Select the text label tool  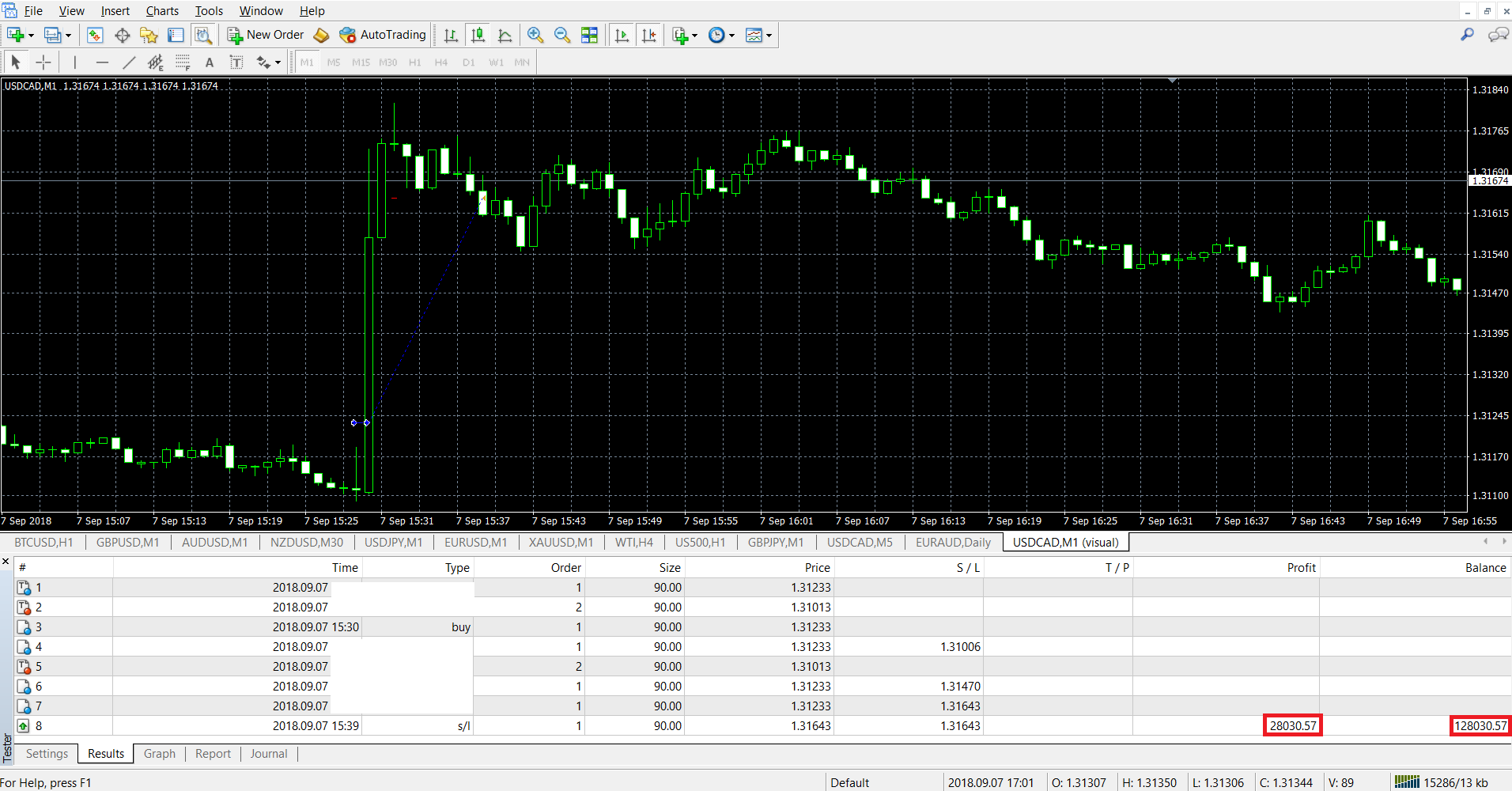pyautogui.click(x=236, y=62)
